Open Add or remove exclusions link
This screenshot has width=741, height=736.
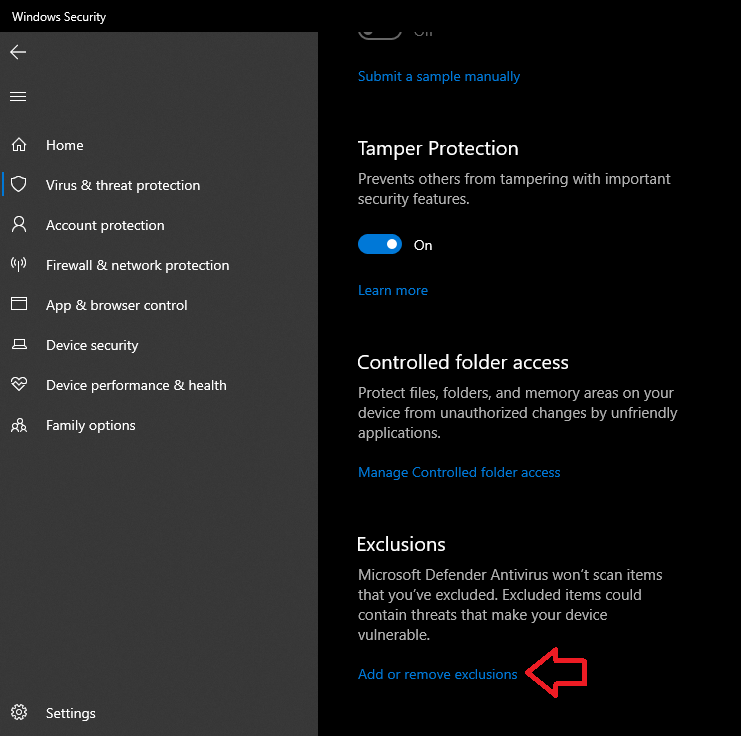[x=437, y=674]
